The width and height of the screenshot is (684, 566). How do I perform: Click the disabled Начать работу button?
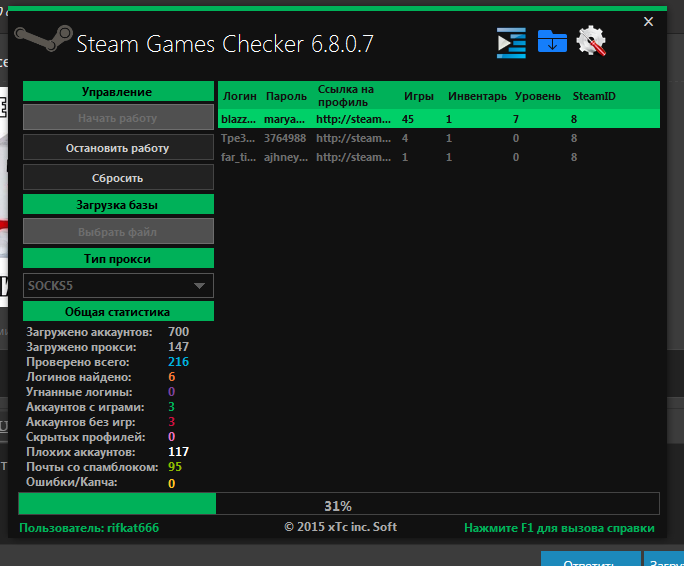pyautogui.click(x=118, y=117)
